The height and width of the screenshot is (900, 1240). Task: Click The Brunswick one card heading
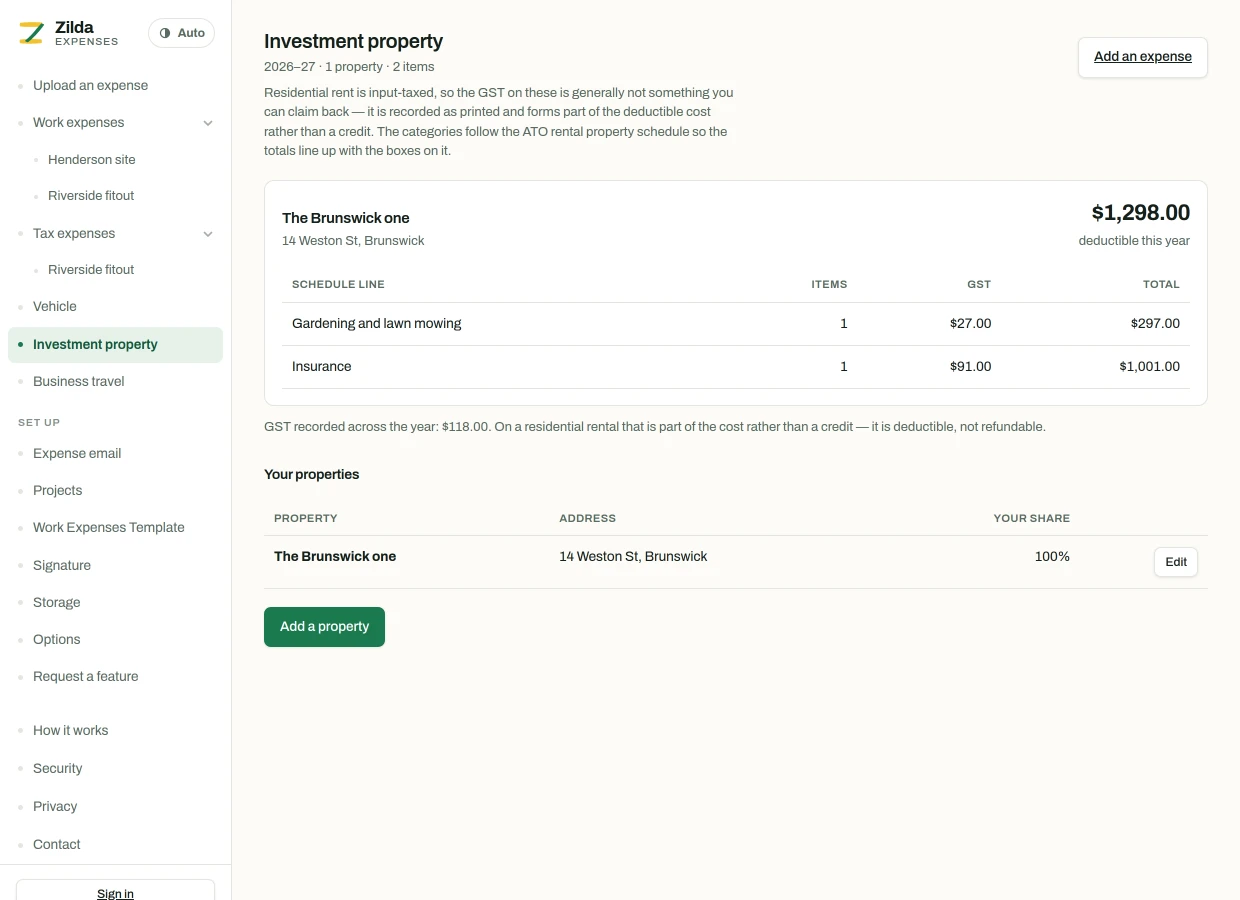click(x=345, y=218)
